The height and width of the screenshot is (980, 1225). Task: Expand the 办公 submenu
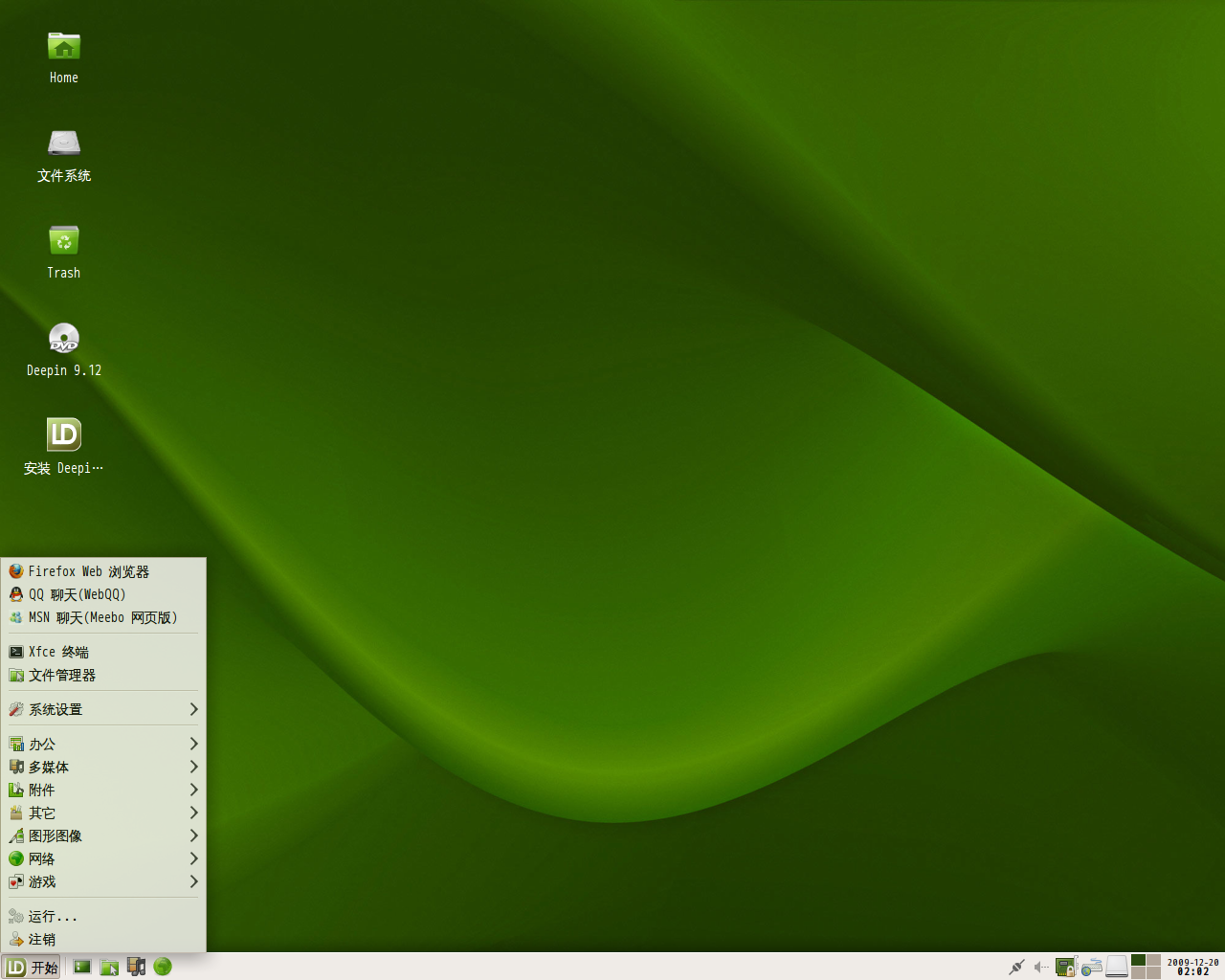click(103, 744)
